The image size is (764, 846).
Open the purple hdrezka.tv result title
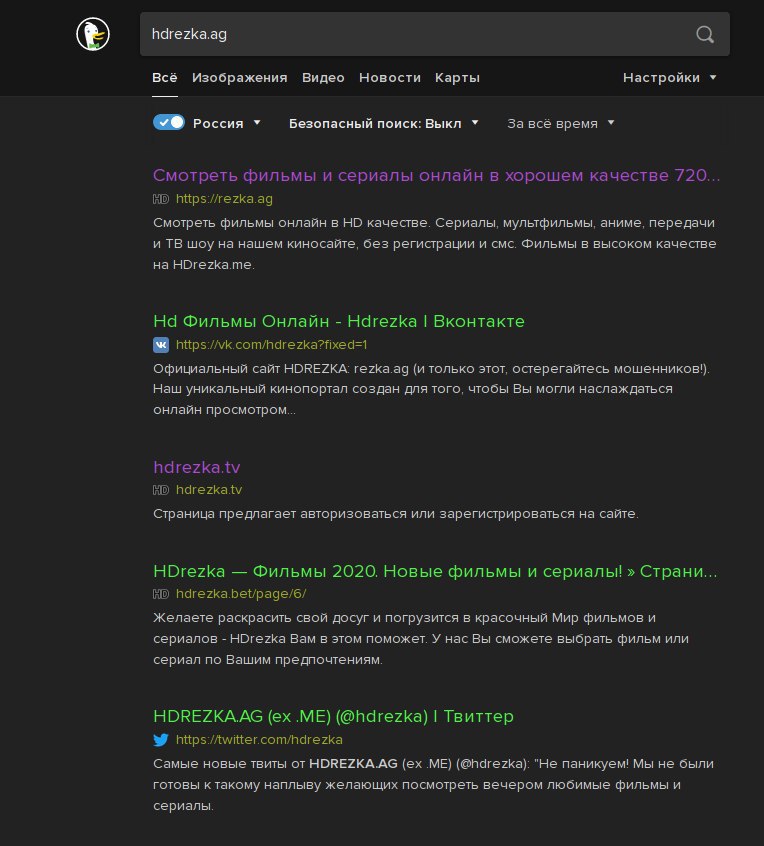point(196,467)
